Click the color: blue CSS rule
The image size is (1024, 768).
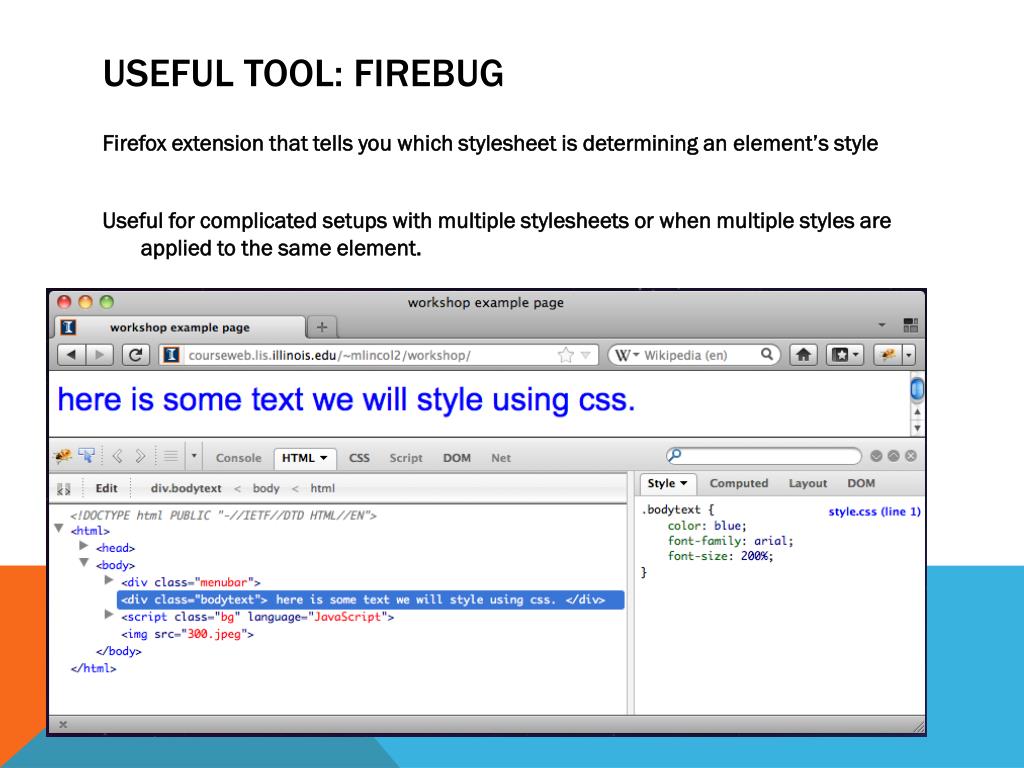(707, 526)
